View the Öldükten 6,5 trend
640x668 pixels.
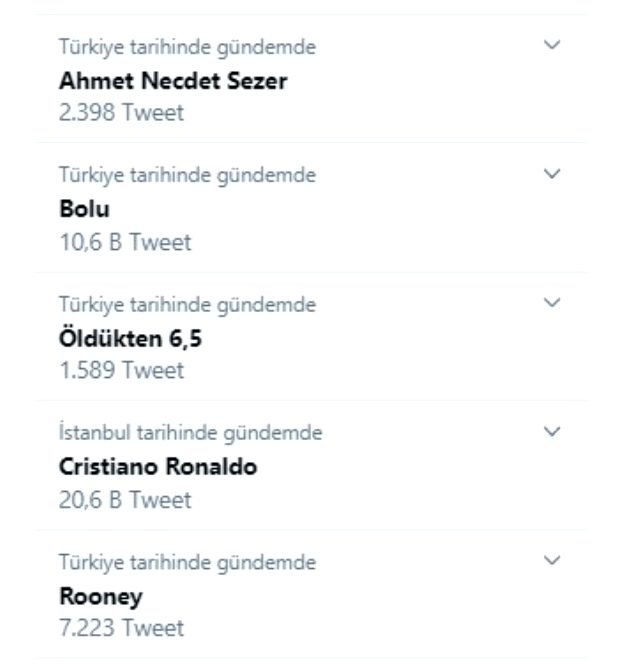pyautogui.click(x=130, y=339)
